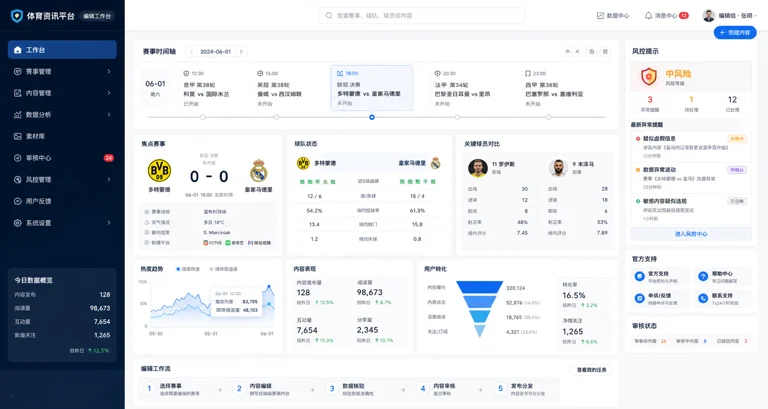The height and width of the screenshot is (409, 768).
Task: Click the rightmost timeline toolbar icon
Action: (x=605, y=51)
